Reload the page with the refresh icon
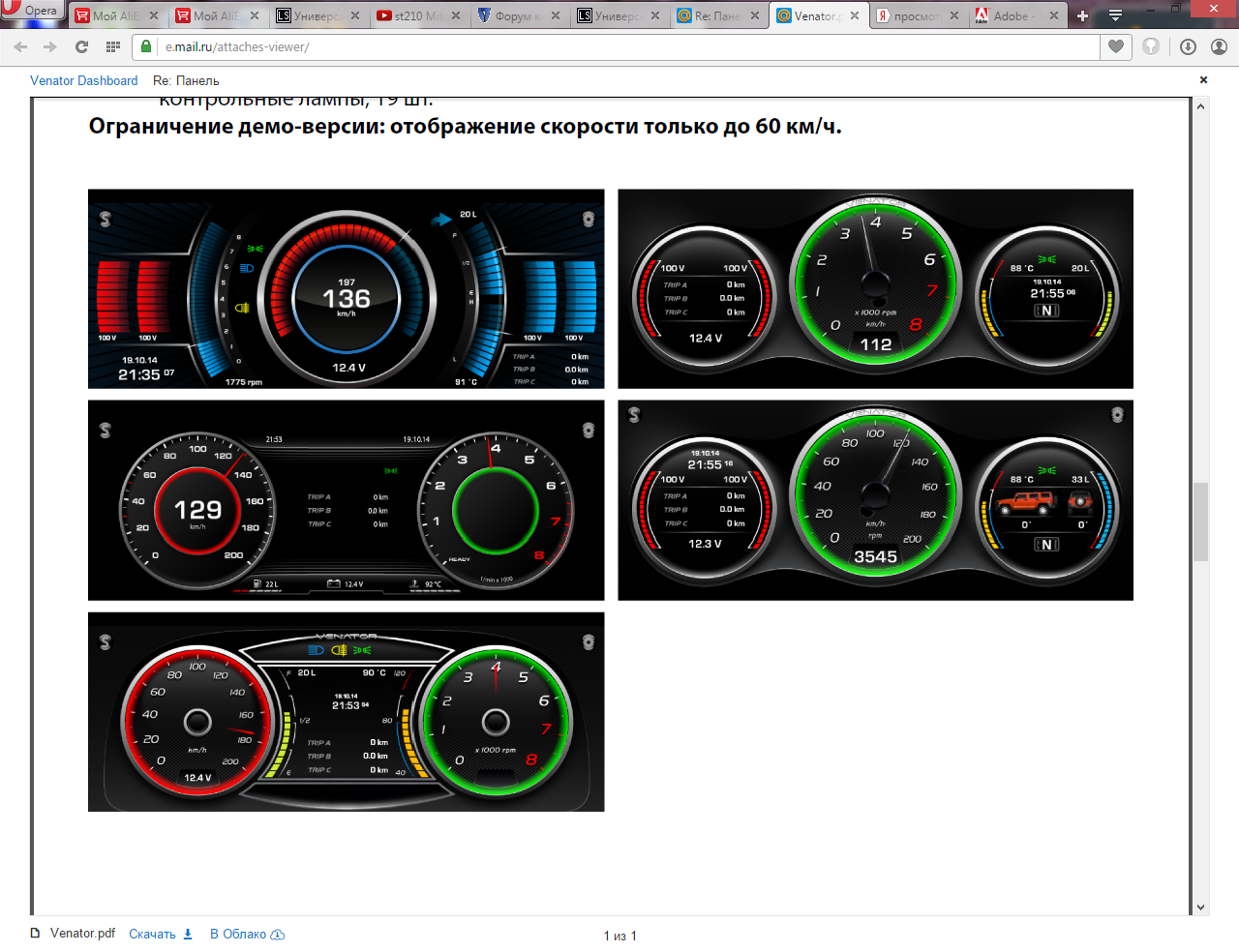 coord(81,46)
